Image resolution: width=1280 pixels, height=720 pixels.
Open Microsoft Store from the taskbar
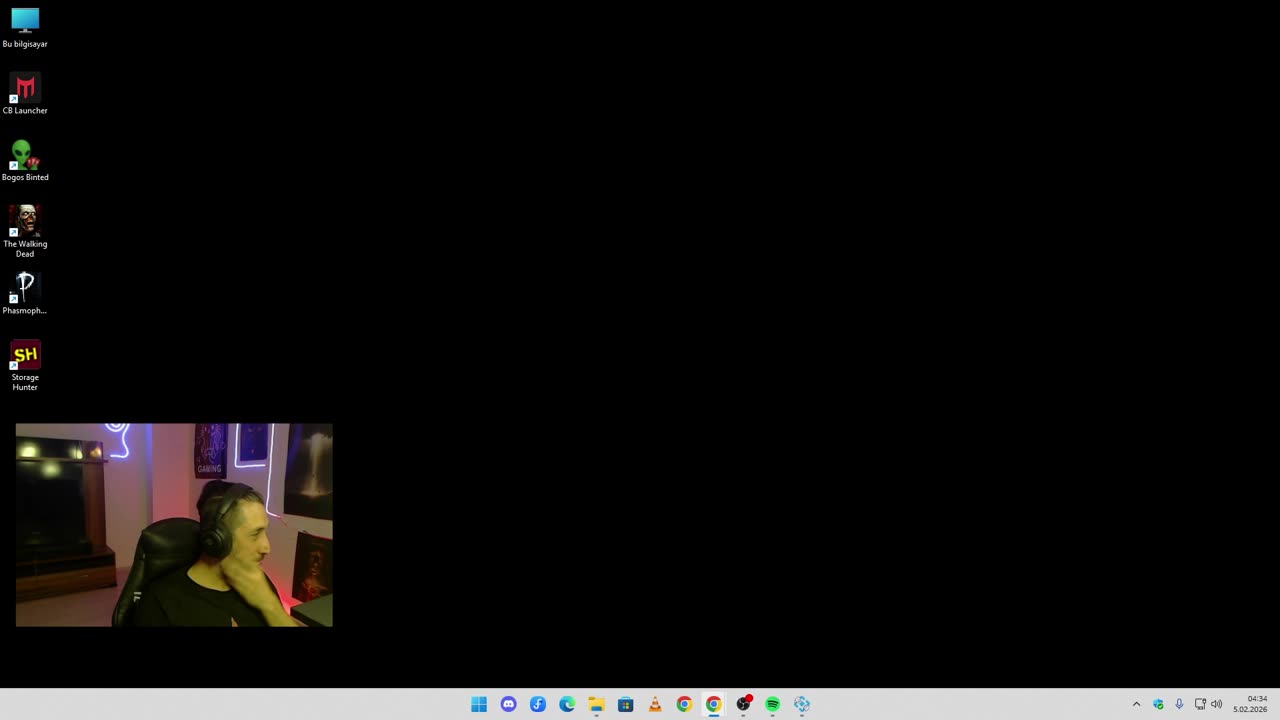pyautogui.click(x=625, y=704)
